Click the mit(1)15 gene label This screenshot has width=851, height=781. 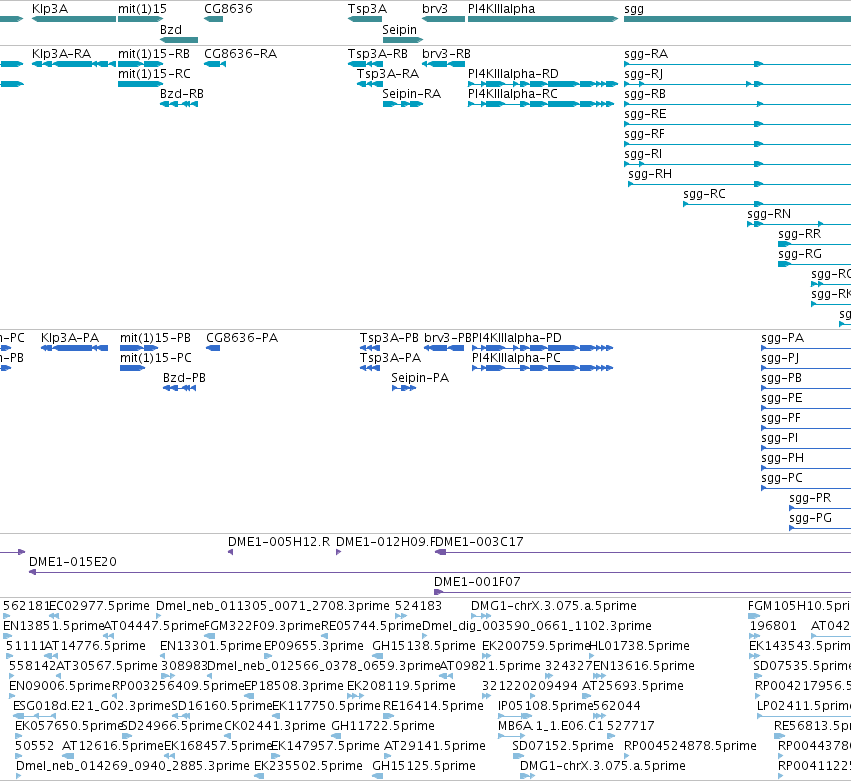142,9
